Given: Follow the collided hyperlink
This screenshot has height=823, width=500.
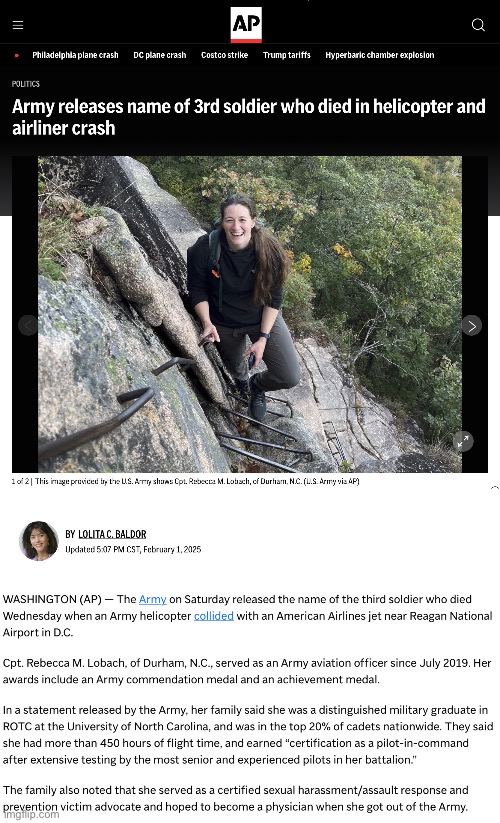Looking at the screenshot, I should point(214,616).
